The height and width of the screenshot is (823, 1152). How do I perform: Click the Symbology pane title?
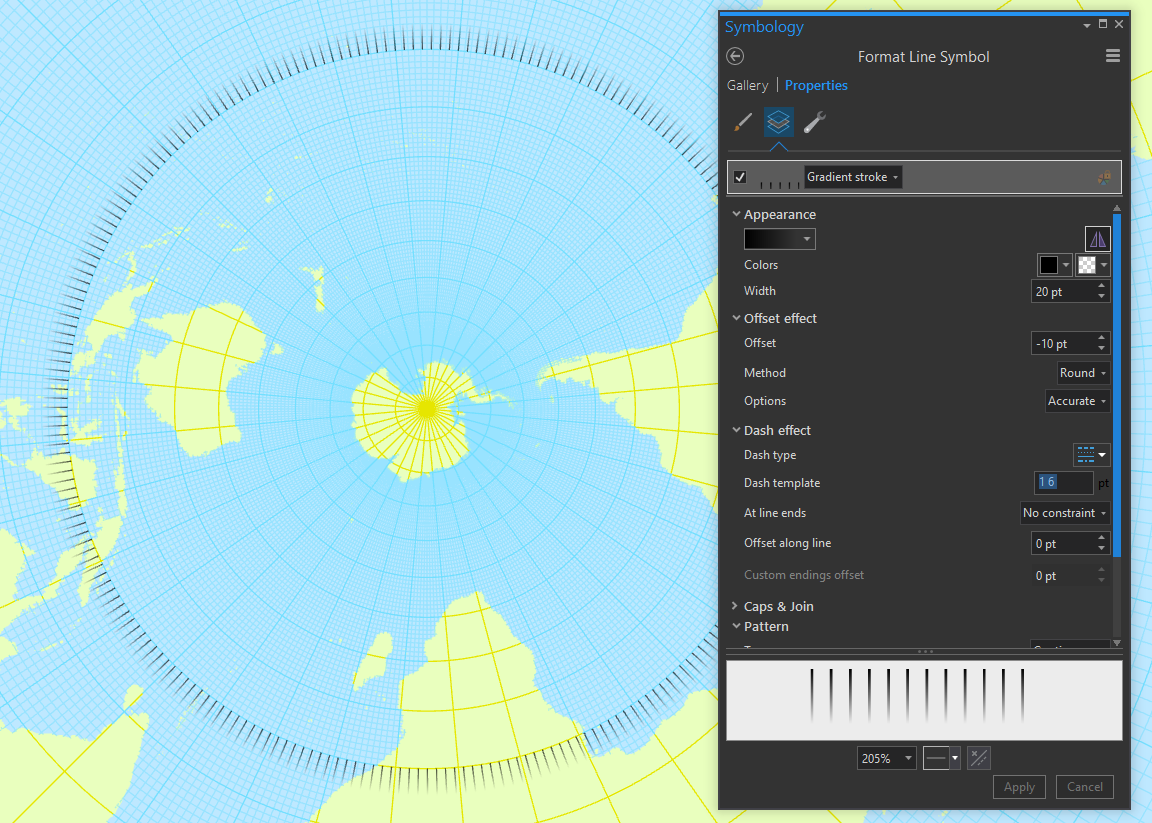764,27
